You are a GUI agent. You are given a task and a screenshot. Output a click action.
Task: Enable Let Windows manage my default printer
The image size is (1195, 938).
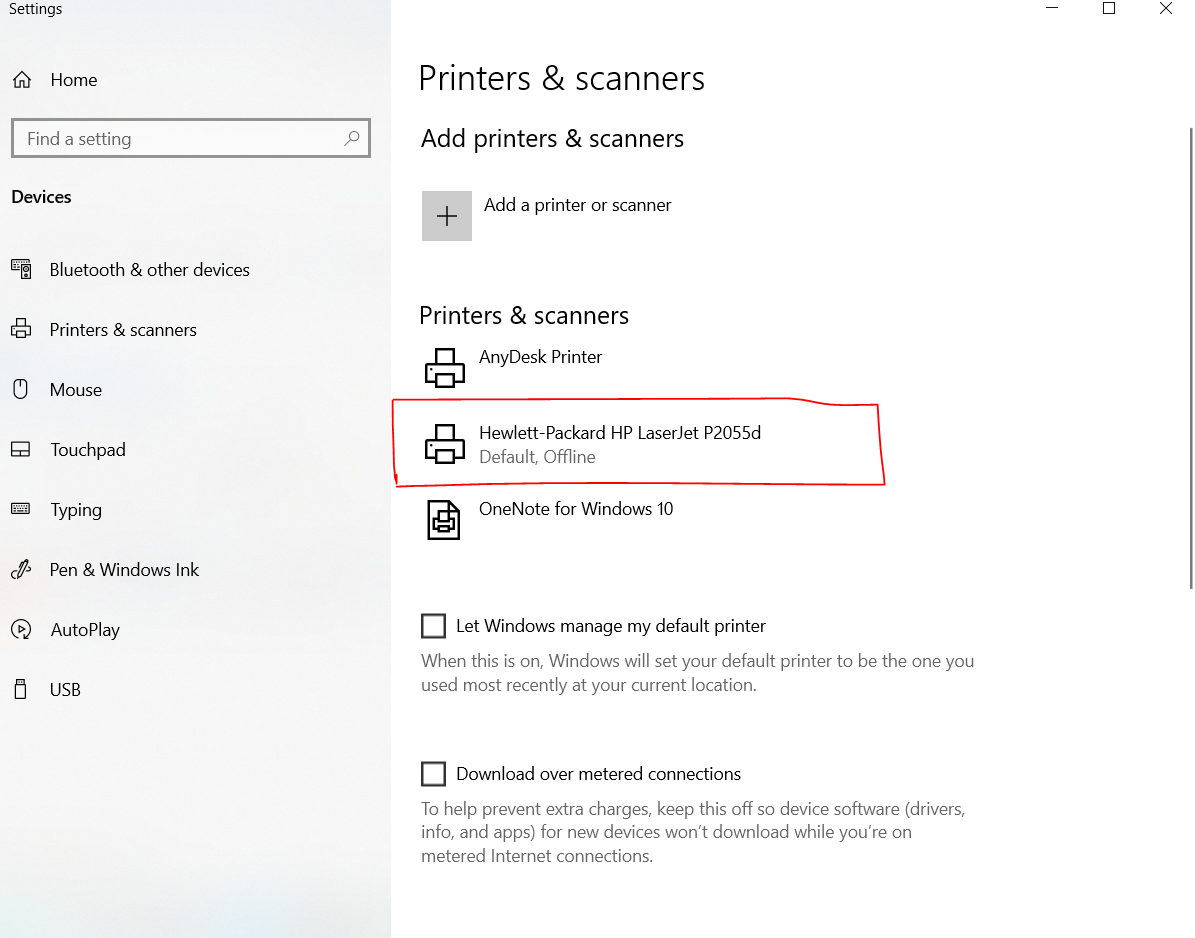pyautogui.click(x=433, y=625)
